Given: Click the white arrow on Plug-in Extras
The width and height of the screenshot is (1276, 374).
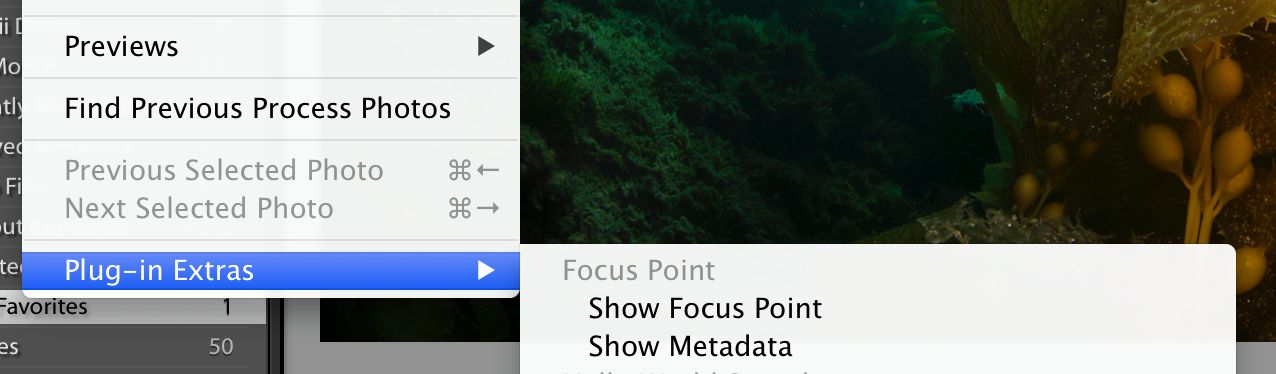Looking at the screenshot, I should [485, 270].
